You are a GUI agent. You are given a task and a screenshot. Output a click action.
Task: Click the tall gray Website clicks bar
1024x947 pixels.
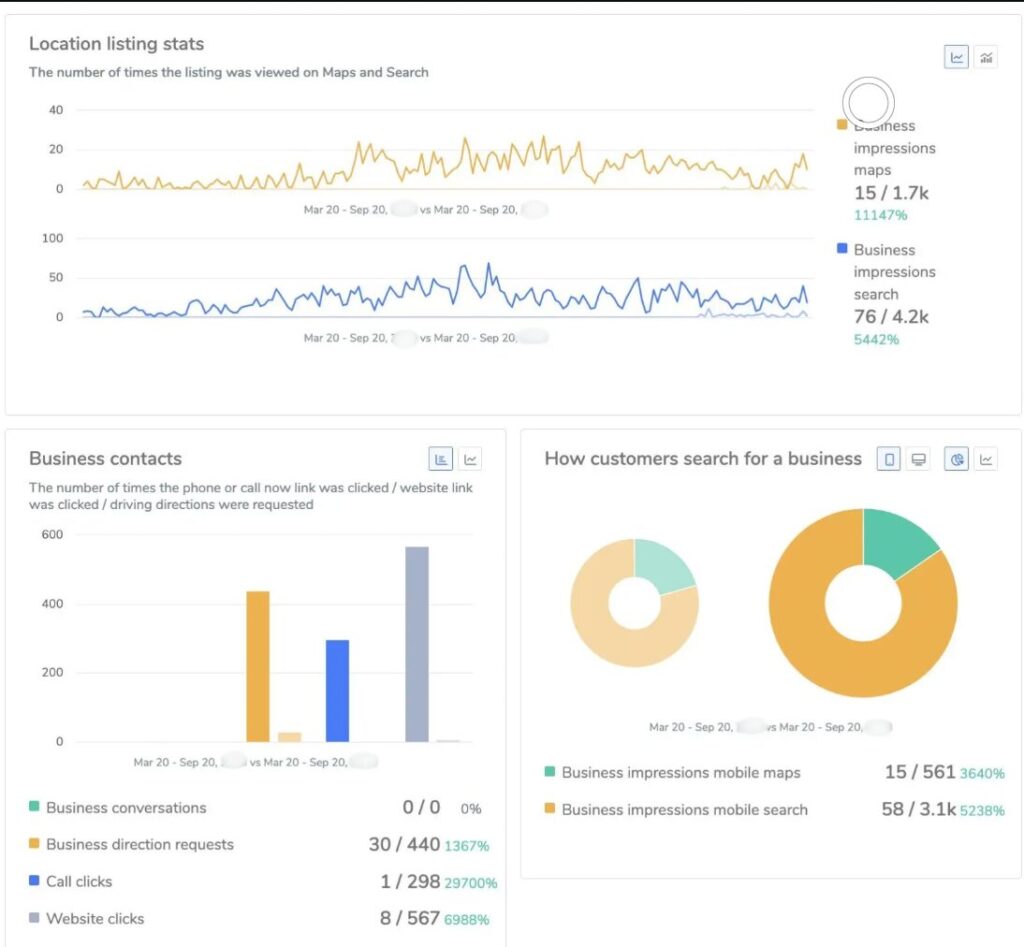[417, 644]
